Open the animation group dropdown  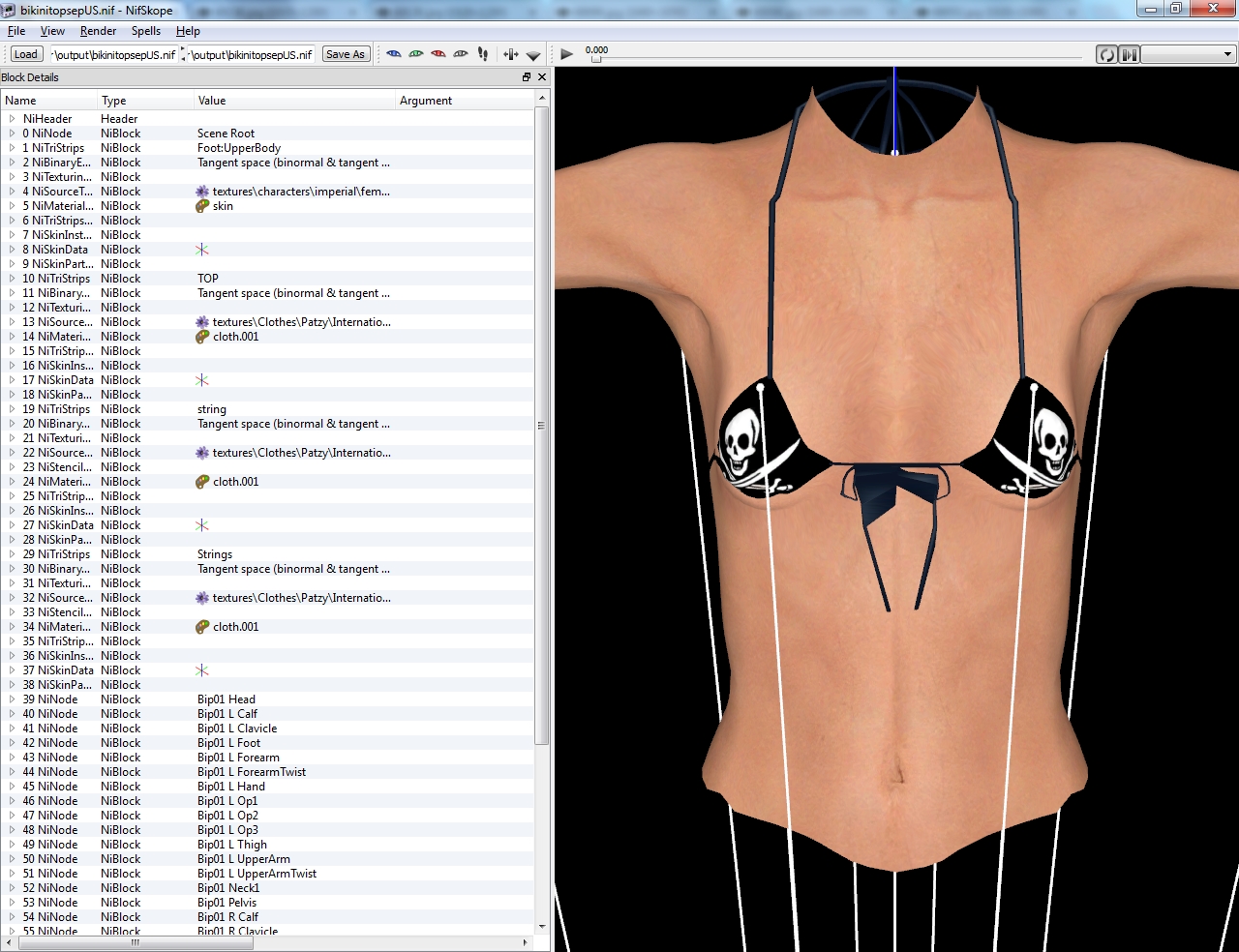1188,54
